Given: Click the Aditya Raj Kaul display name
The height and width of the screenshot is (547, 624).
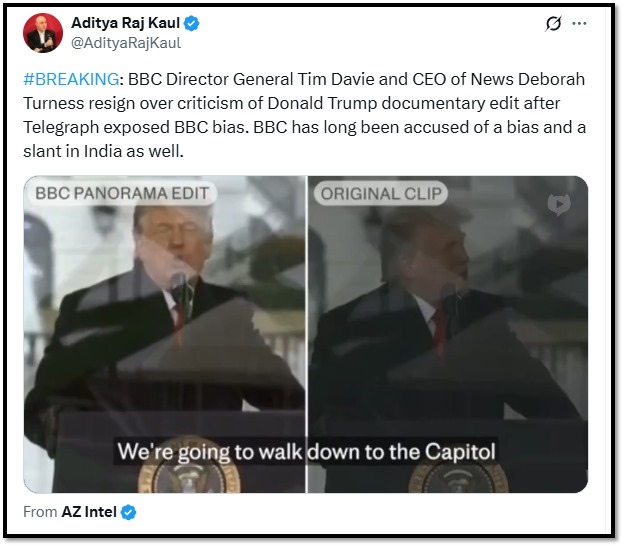Looking at the screenshot, I should pos(125,23).
